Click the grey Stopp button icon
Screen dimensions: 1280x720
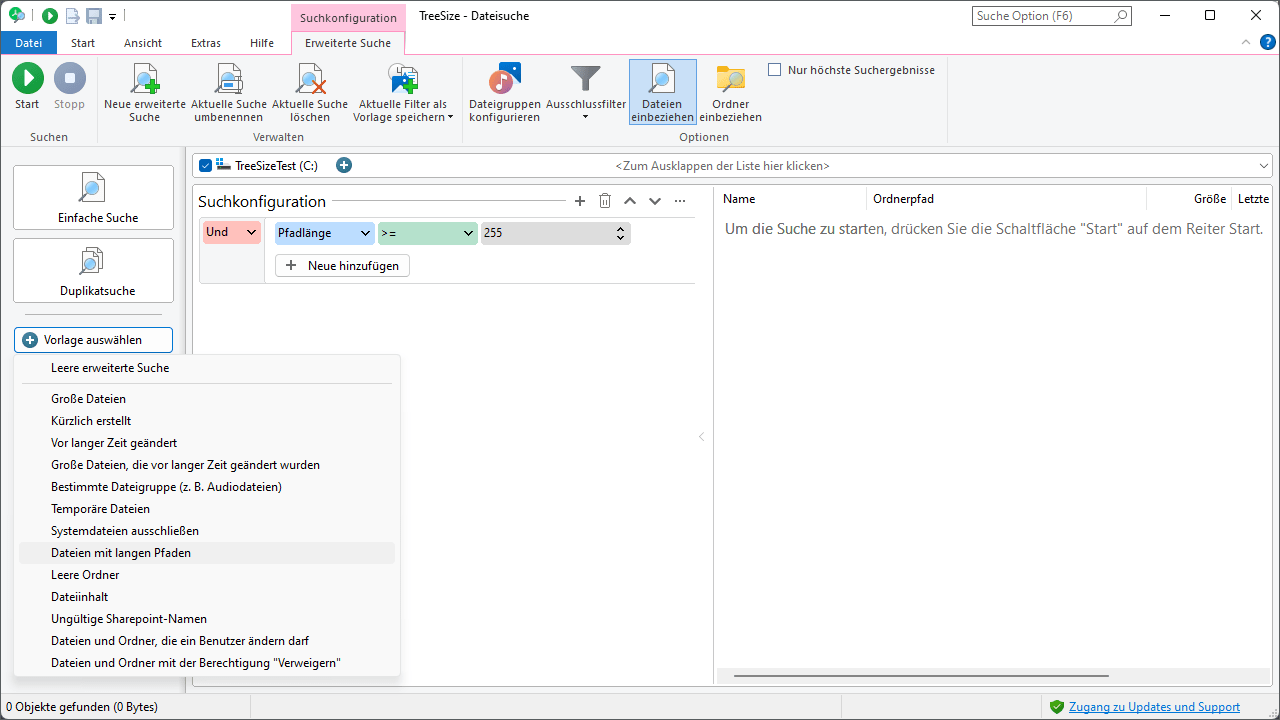pyautogui.click(x=69, y=79)
